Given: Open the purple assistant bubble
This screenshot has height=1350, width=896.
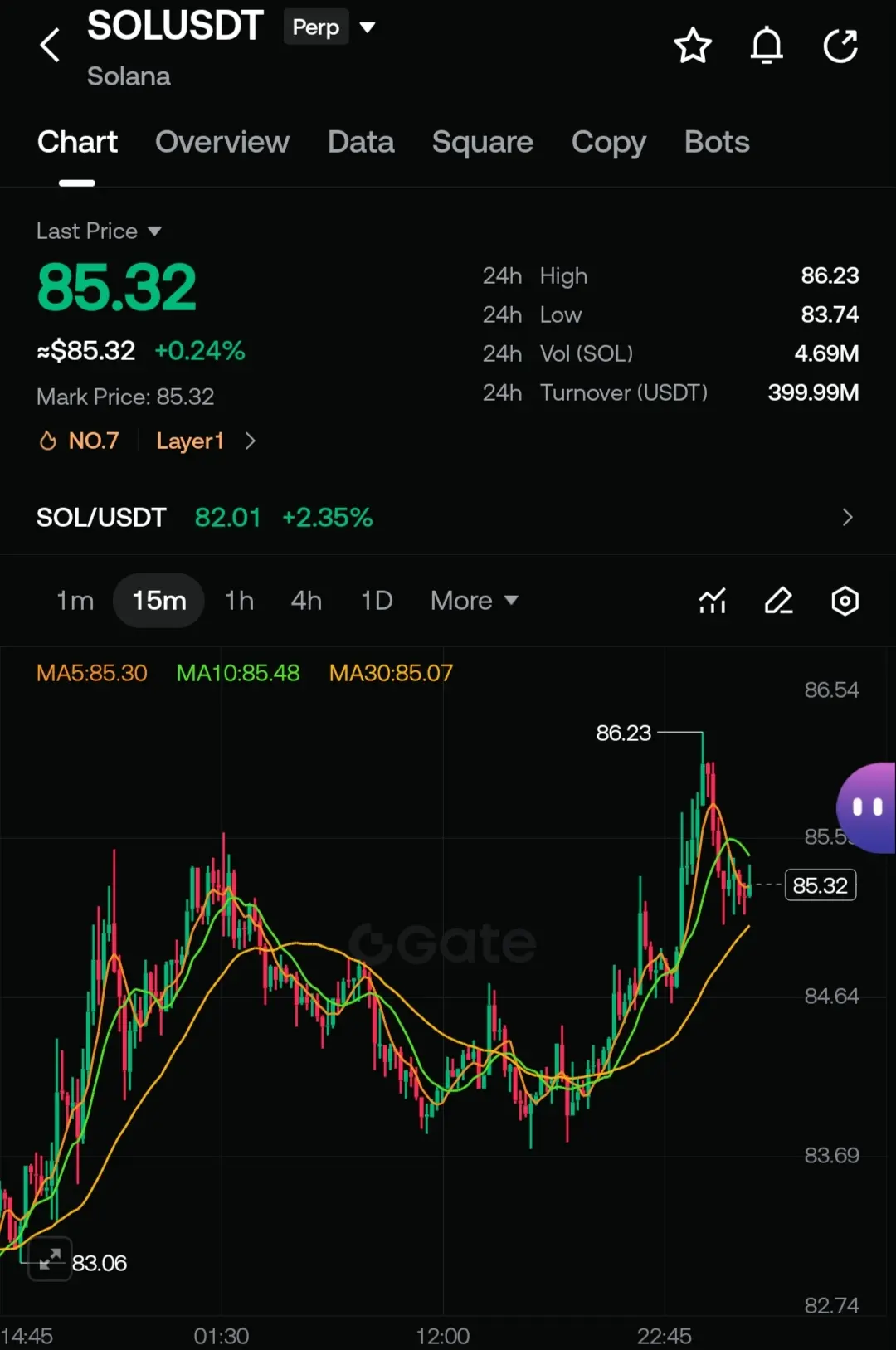Looking at the screenshot, I should click(867, 807).
